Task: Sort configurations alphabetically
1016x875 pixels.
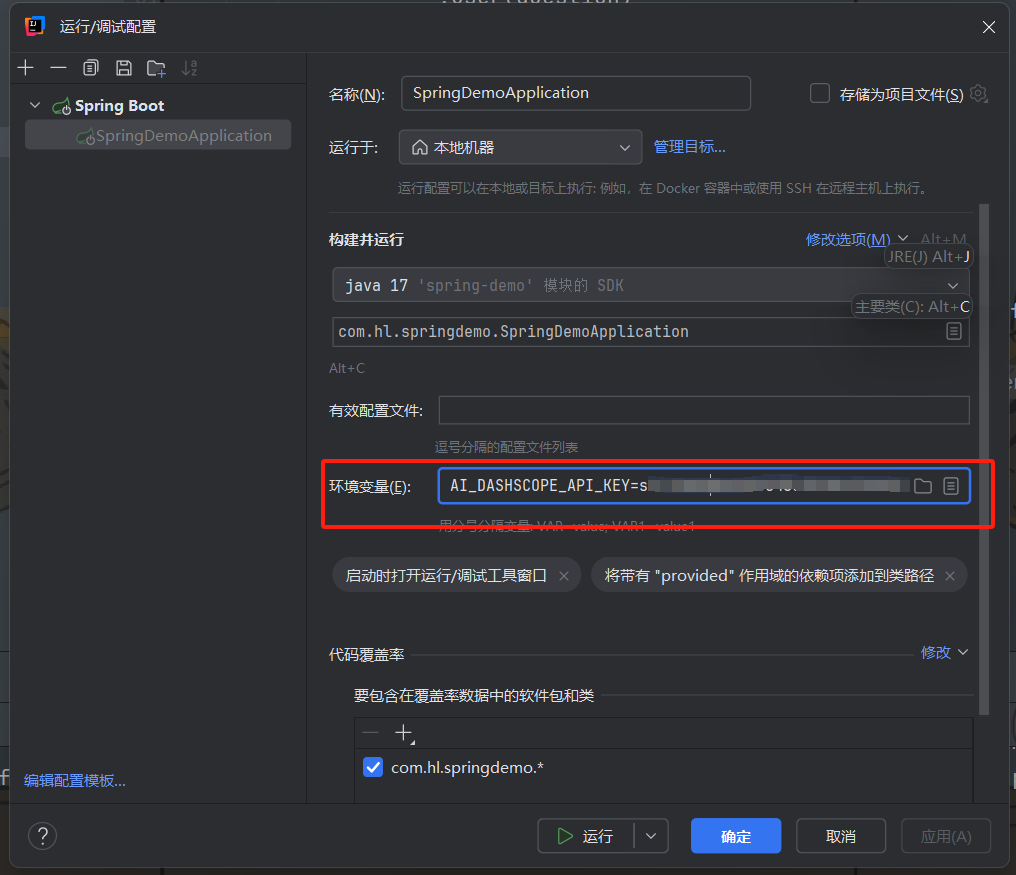Action: [189, 67]
